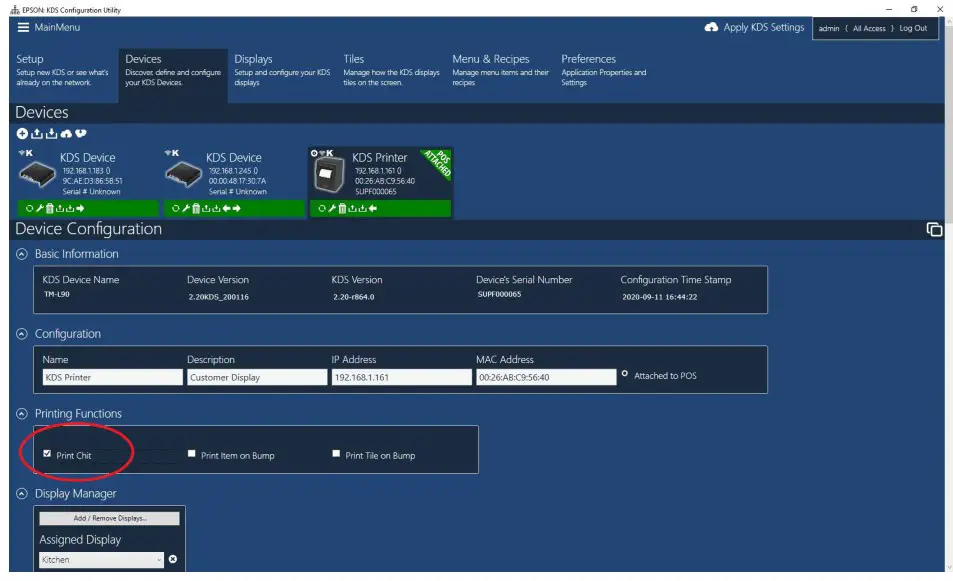This screenshot has height=581, width=953.
Task: Click Apply KDS Settings
Action: 754,27
